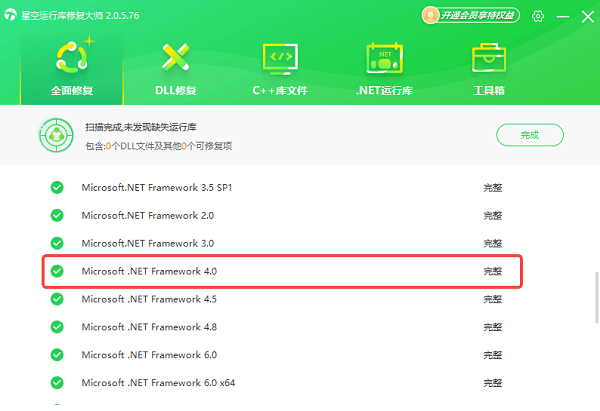Click the green check for Framework 6.0
The width and height of the screenshot is (600, 411).
[x=57, y=355]
